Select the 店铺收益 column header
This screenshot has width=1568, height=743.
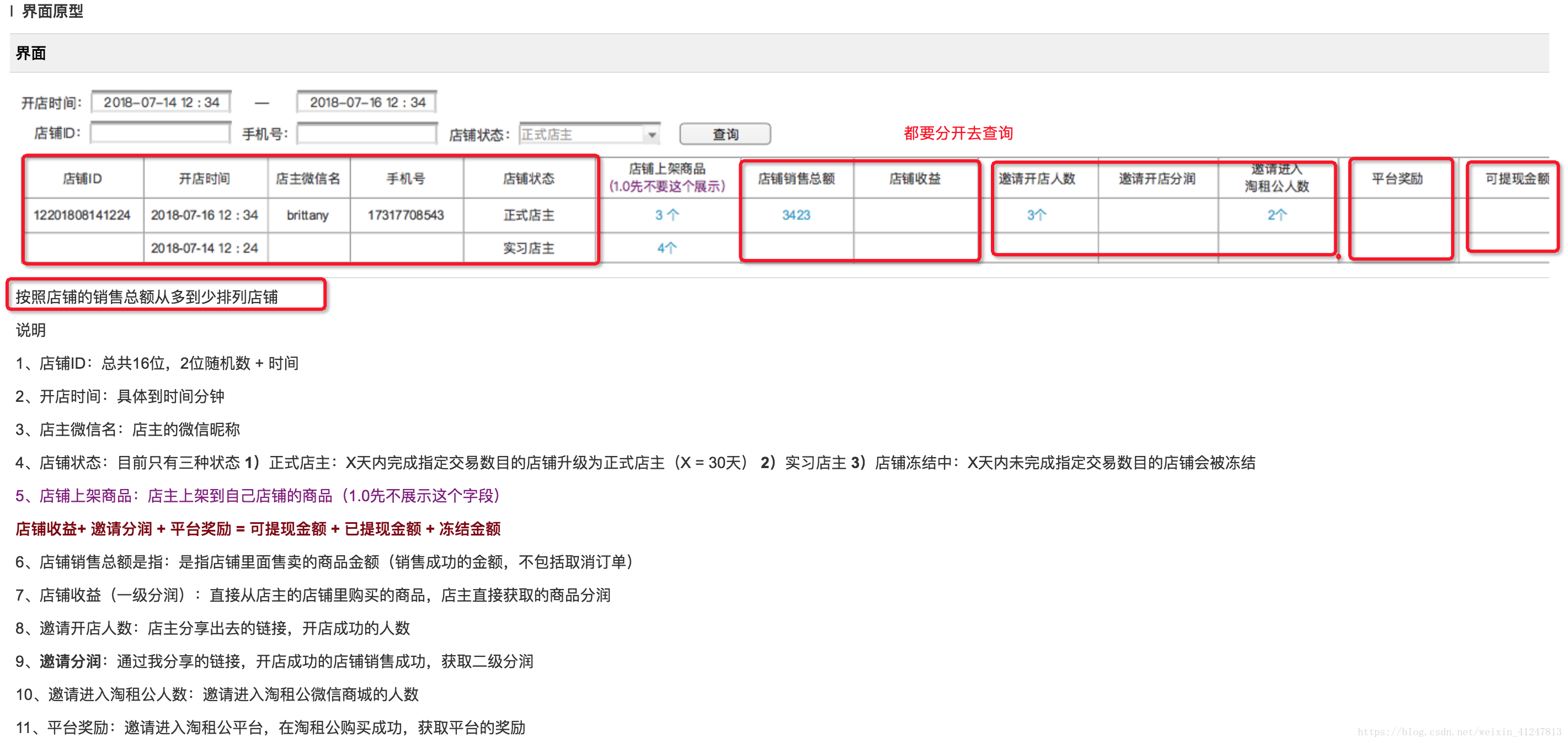pyautogui.click(x=915, y=178)
